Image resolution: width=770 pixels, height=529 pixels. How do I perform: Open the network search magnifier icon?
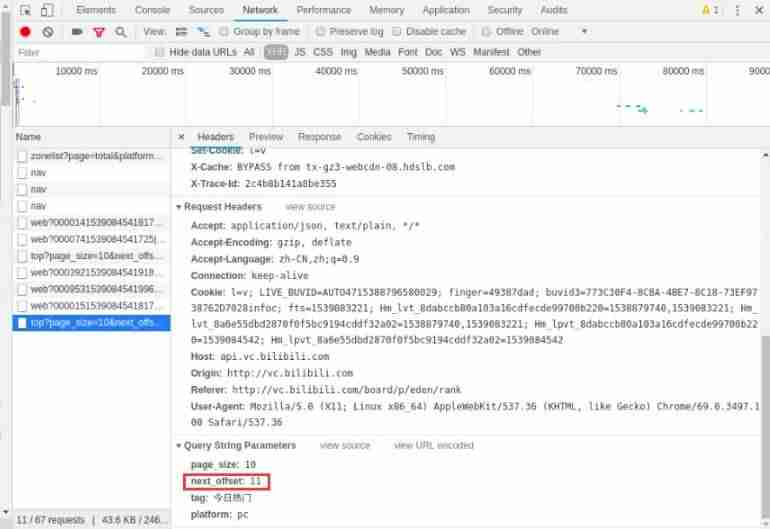coord(121,32)
